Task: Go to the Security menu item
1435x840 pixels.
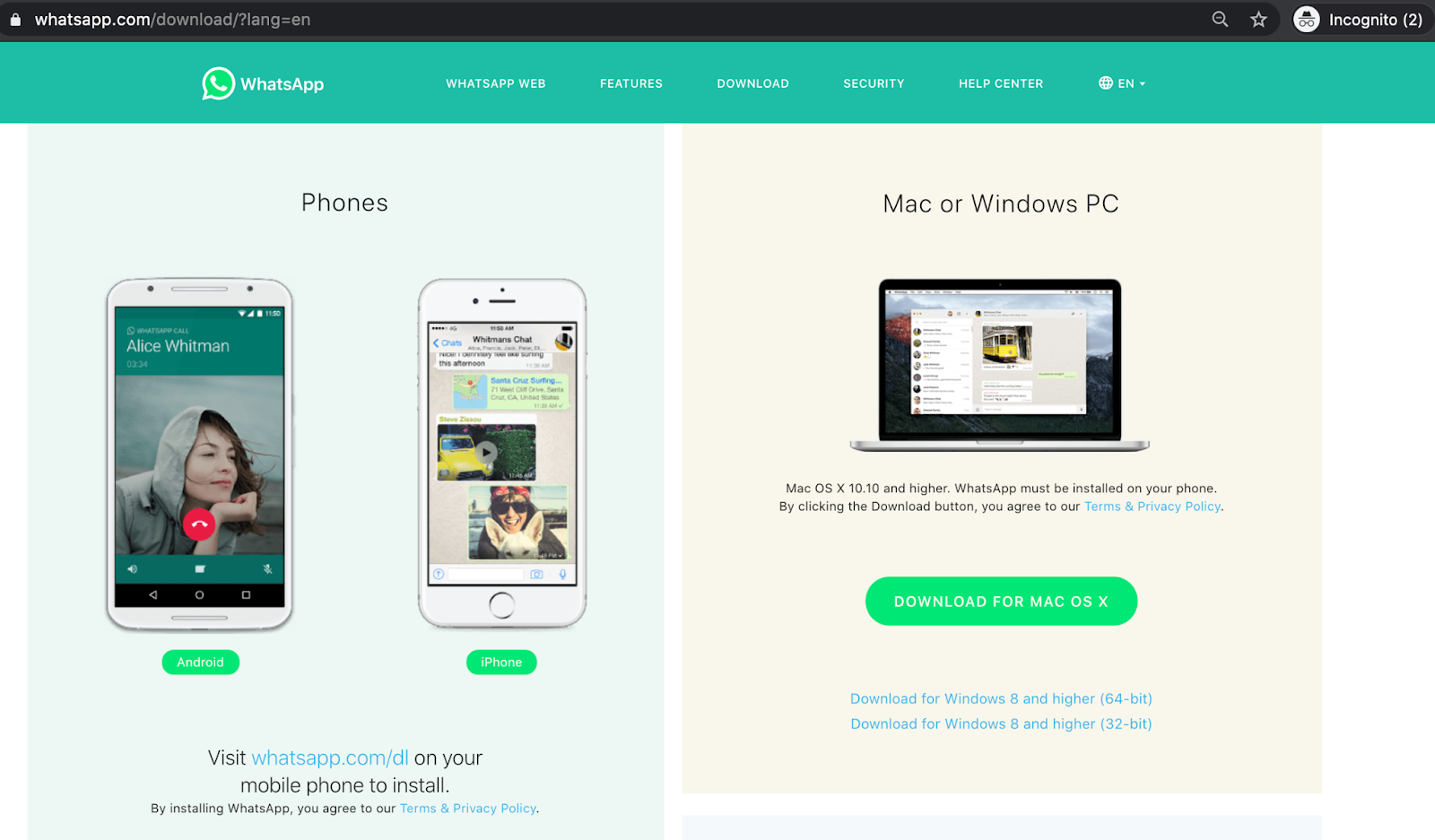Action: (874, 83)
